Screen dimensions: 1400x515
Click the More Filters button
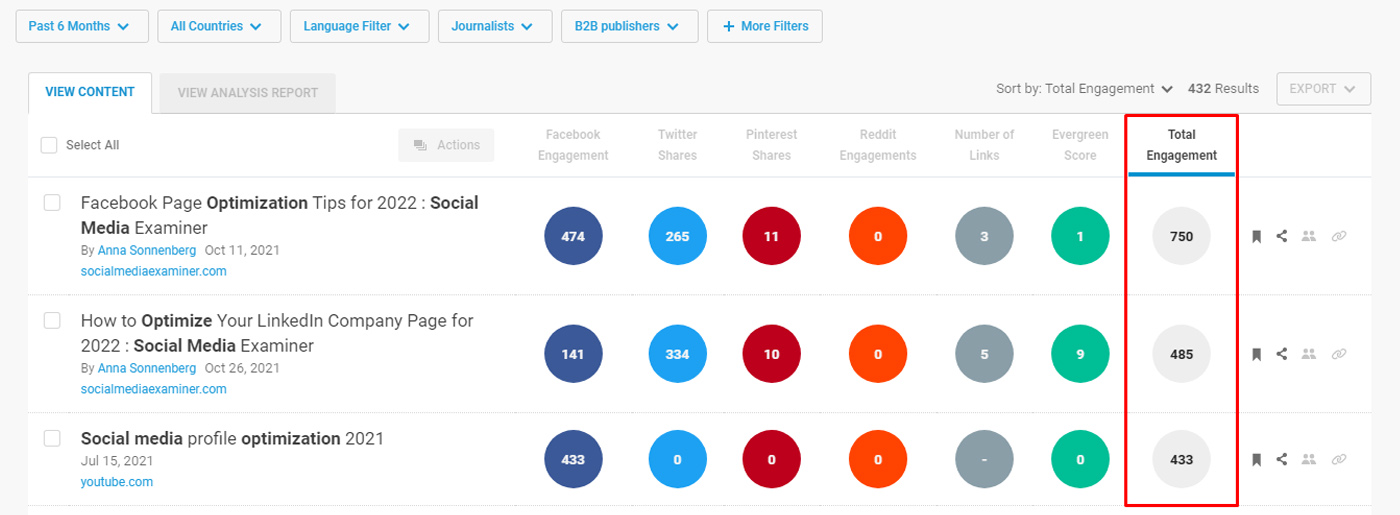(764, 27)
